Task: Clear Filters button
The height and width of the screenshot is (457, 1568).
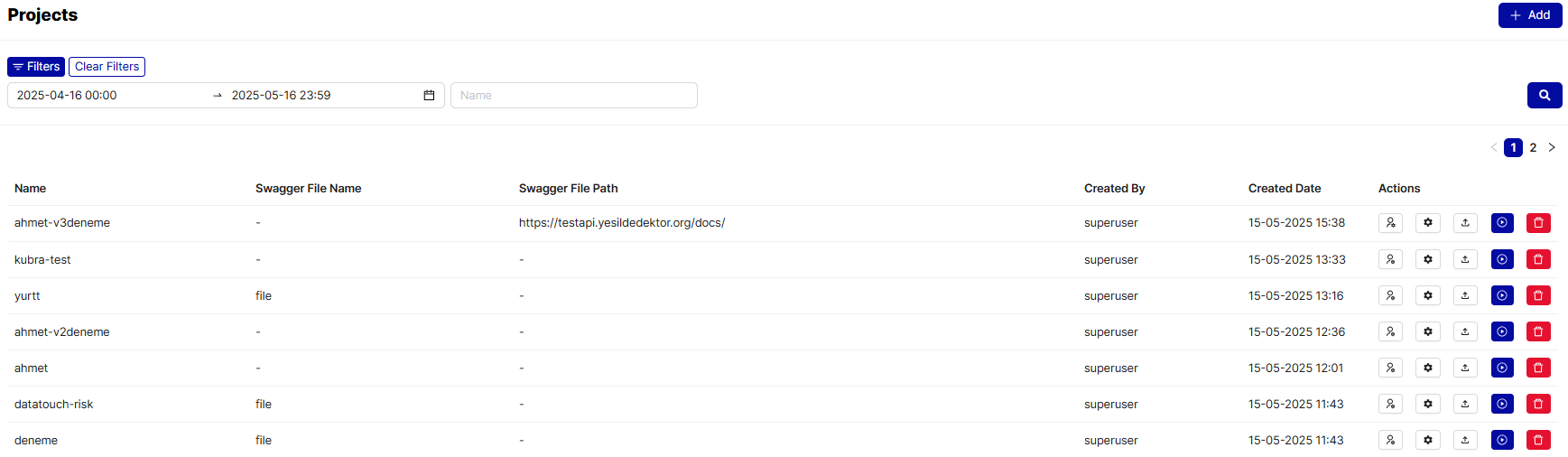Action: (107, 67)
